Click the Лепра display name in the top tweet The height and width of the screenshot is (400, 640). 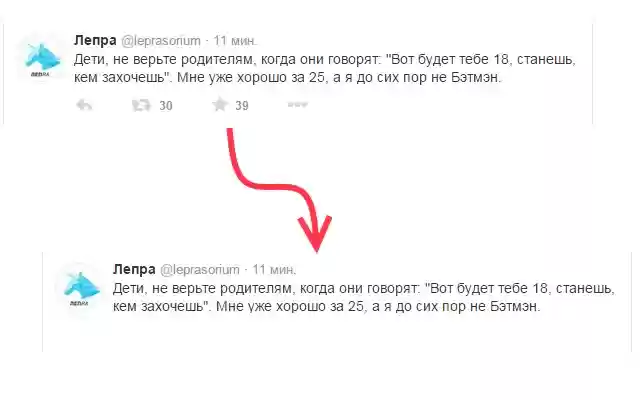coord(95,40)
